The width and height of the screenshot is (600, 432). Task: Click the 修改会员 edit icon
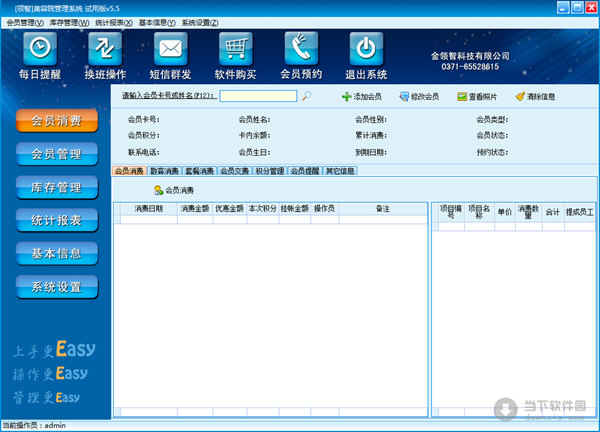(404, 97)
